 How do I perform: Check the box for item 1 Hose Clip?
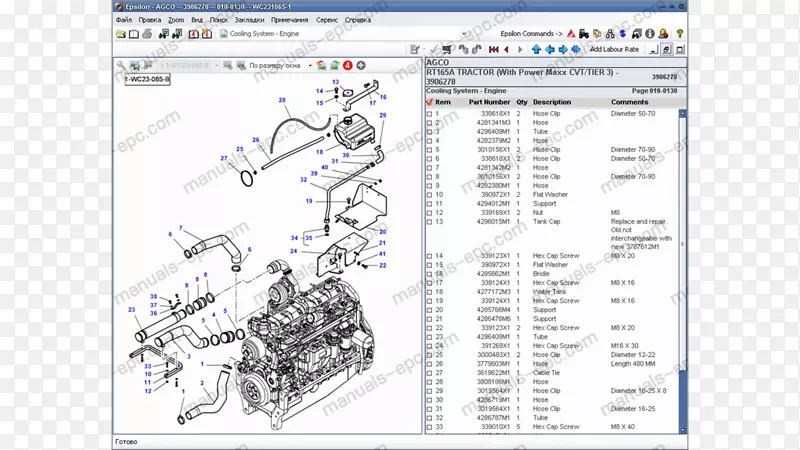[x=430, y=114]
